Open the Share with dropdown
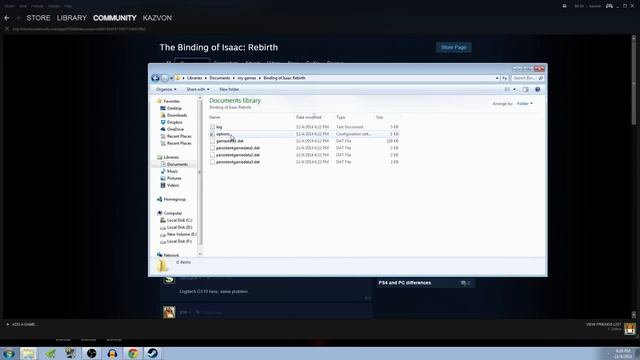This screenshot has width=640, height=360. coord(198,89)
